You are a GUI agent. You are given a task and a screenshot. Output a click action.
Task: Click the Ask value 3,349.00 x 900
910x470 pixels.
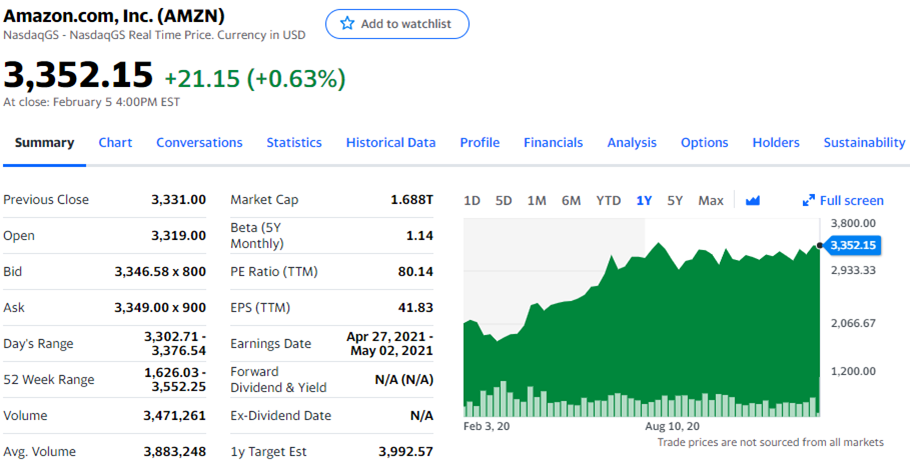tap(160, 308)
